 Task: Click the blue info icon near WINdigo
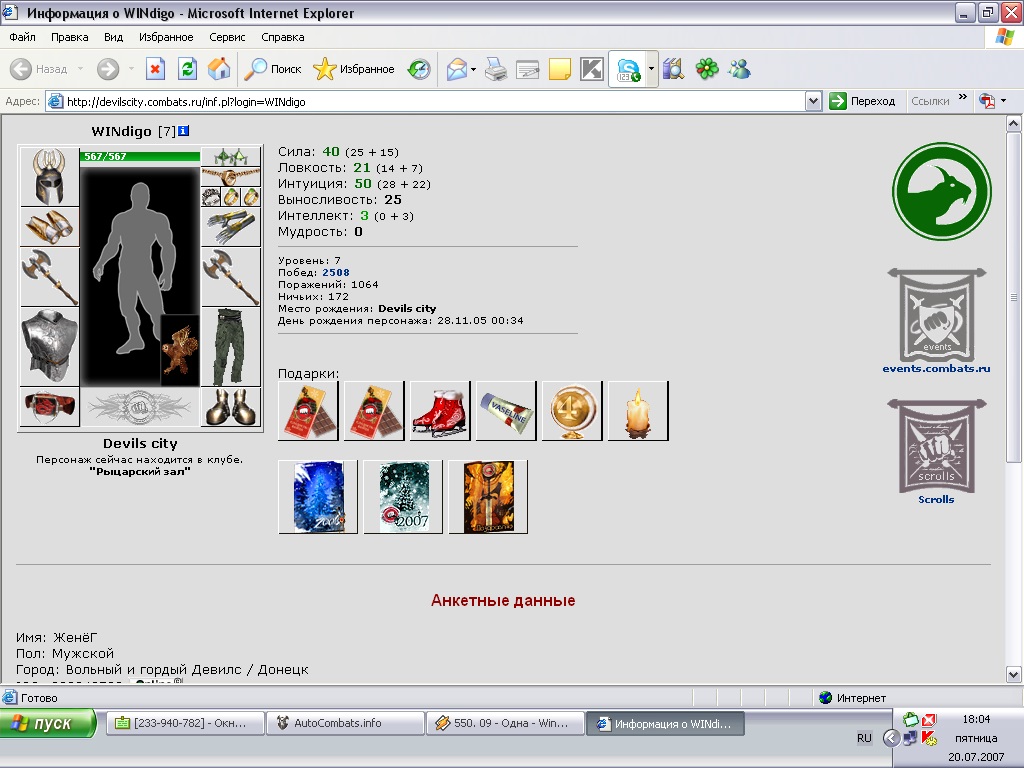[x=184, y=131]
